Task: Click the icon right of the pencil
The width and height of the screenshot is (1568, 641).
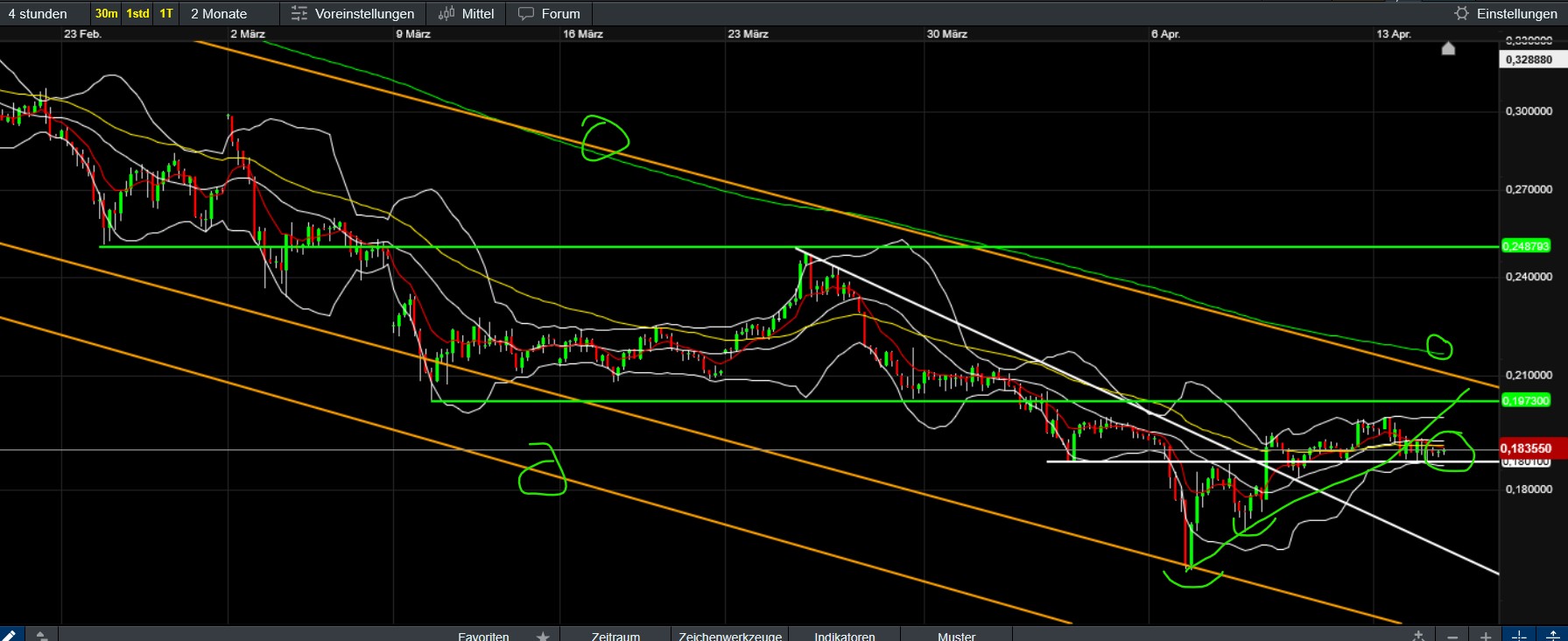Action: coord(41,634)
